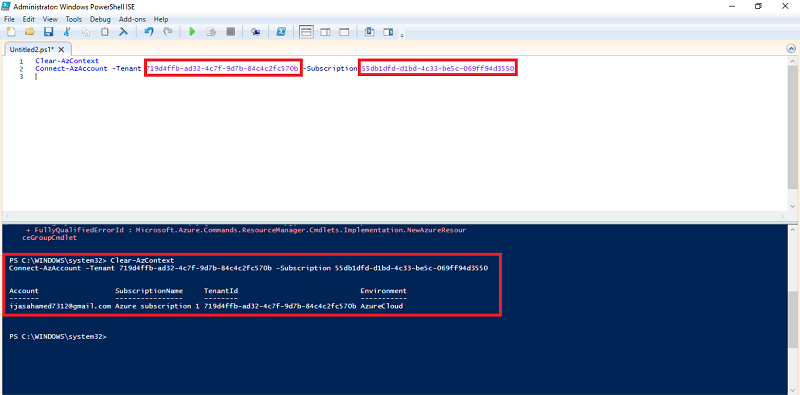Screen dimensions: 800x395
Task: Close the Untitled2.ps1 tab
Action: pos(61,50)
